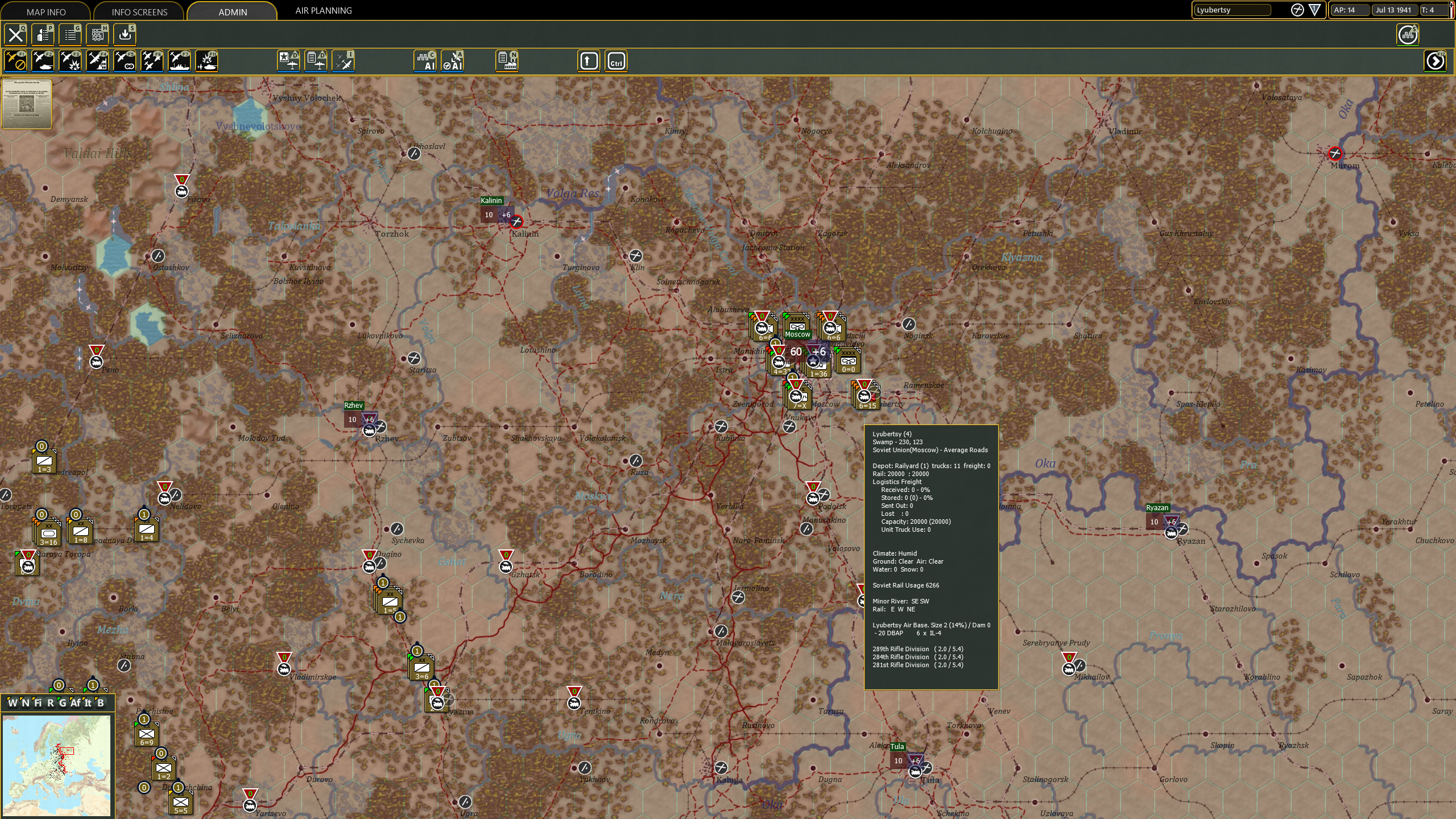
Task: Click the Murom red airbase marker
Action: [x=1335, y=153]
